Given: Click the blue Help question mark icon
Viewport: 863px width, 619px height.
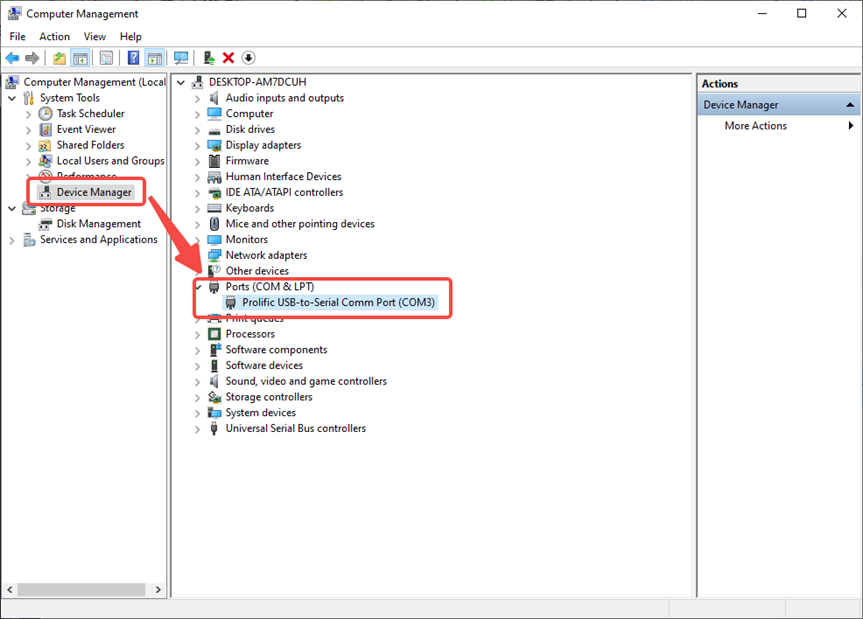Looking at the screenshot, I should pyautogui.click(x=133, y=58).
